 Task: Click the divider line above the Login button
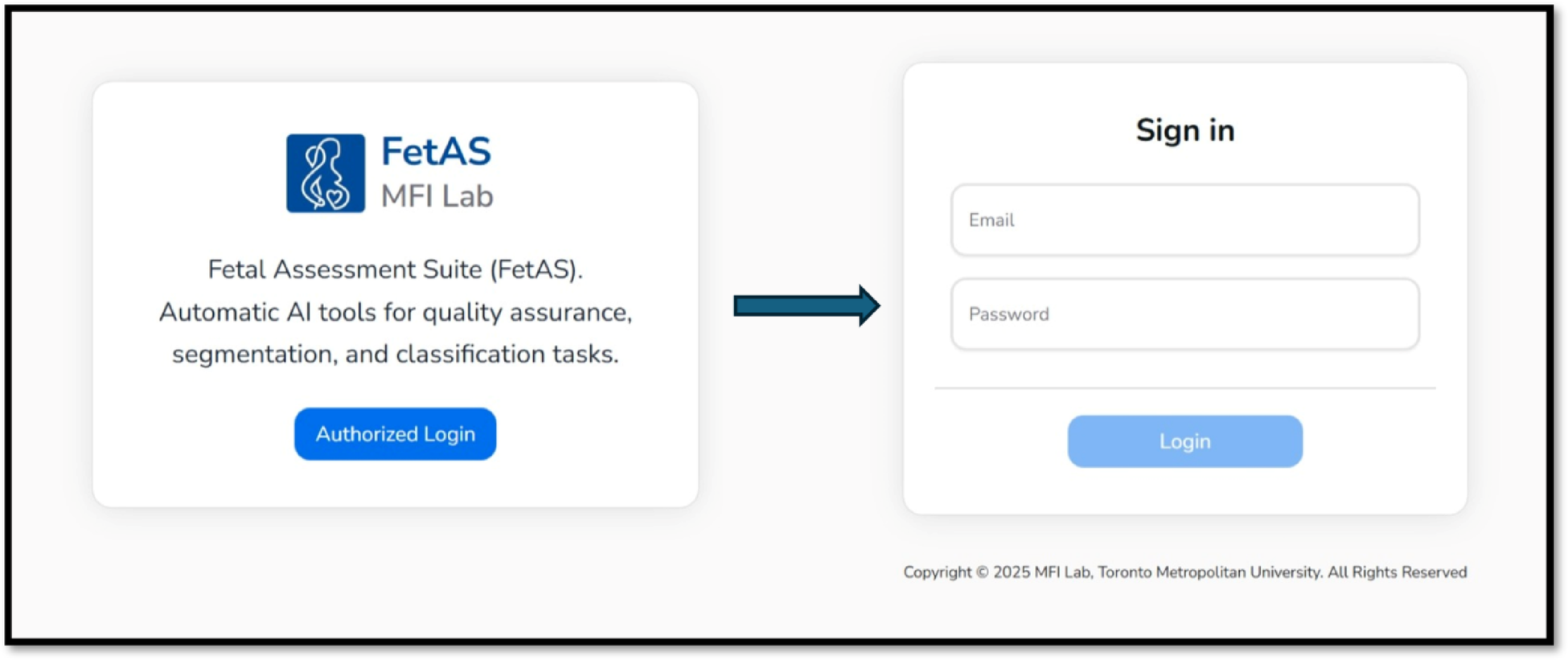point(1184,388)
